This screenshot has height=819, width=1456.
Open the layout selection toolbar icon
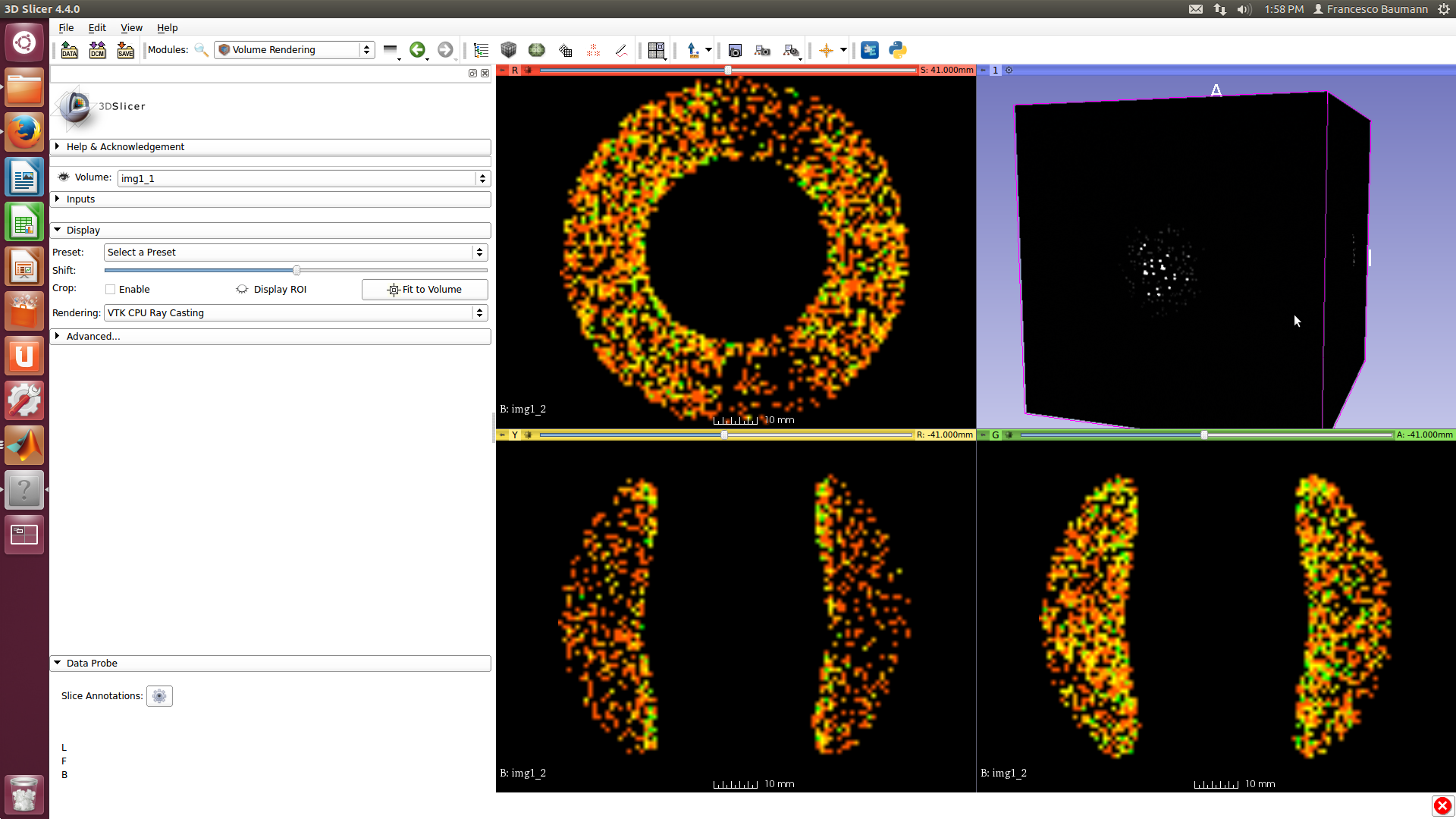[x=657, y=50]
